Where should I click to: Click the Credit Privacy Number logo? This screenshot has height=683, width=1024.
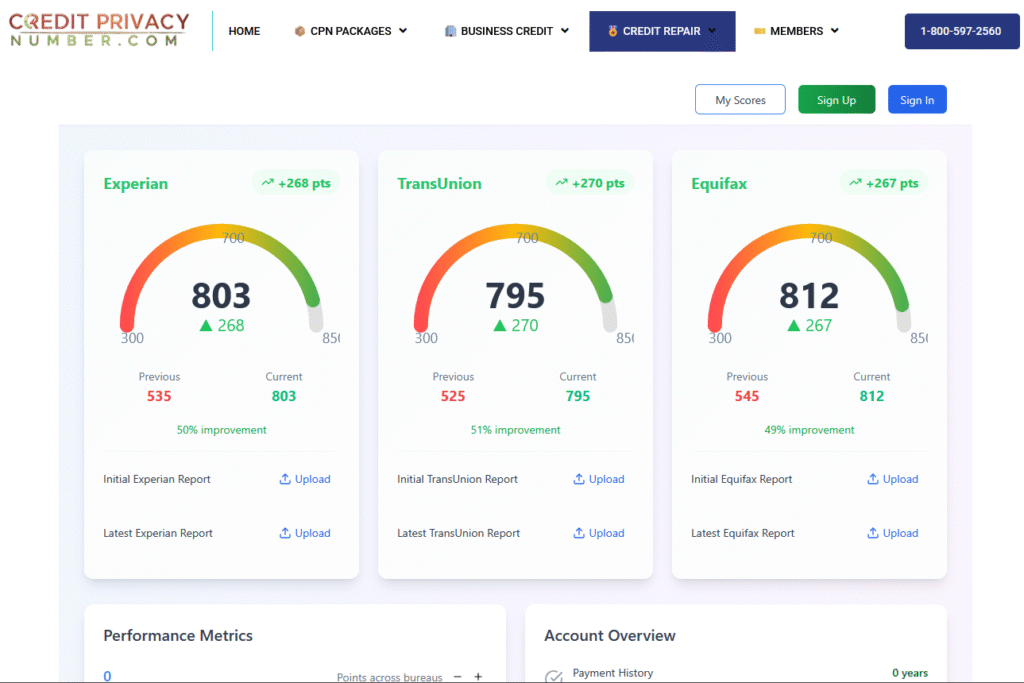point(99,30)
